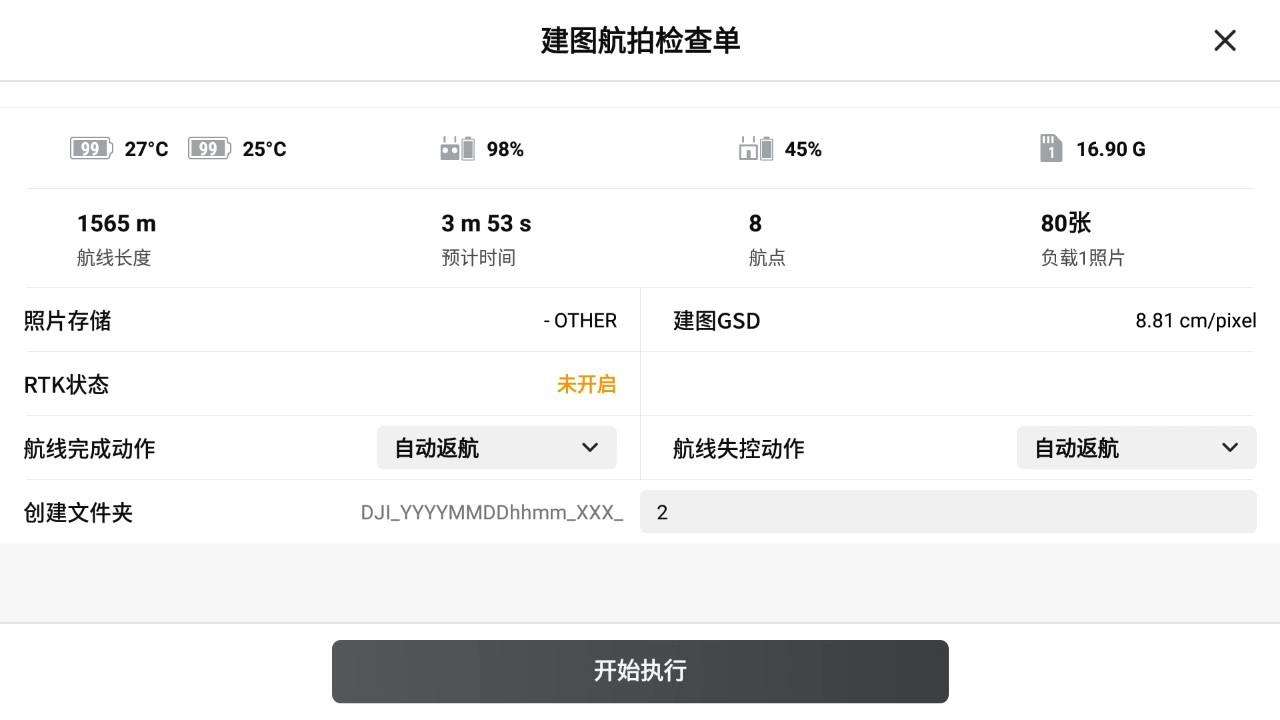1280x720 pixels.
Task: Open the 航线完成动作 dropdown
Action: pyautogui.click(x=497, y=448)
